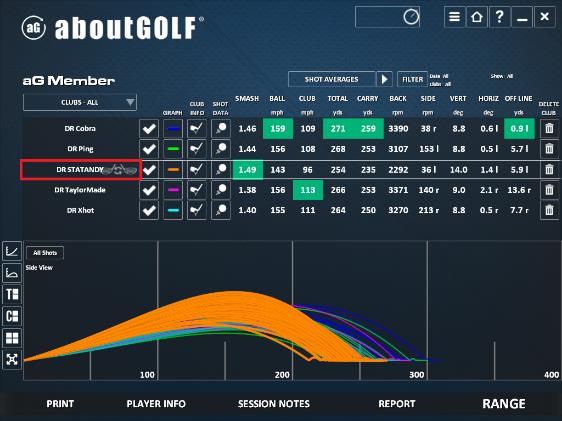This screenshot has height=421, width=562.
Task: Expand graph to fullscreen icon
Action: point(12,359)
